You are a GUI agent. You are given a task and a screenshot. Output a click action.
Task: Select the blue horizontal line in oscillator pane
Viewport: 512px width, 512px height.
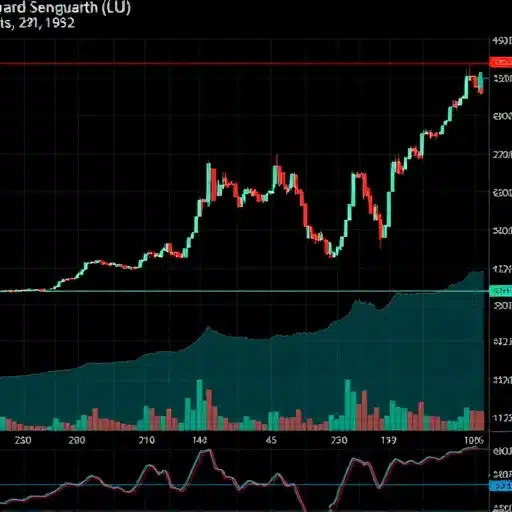(245, 485)
